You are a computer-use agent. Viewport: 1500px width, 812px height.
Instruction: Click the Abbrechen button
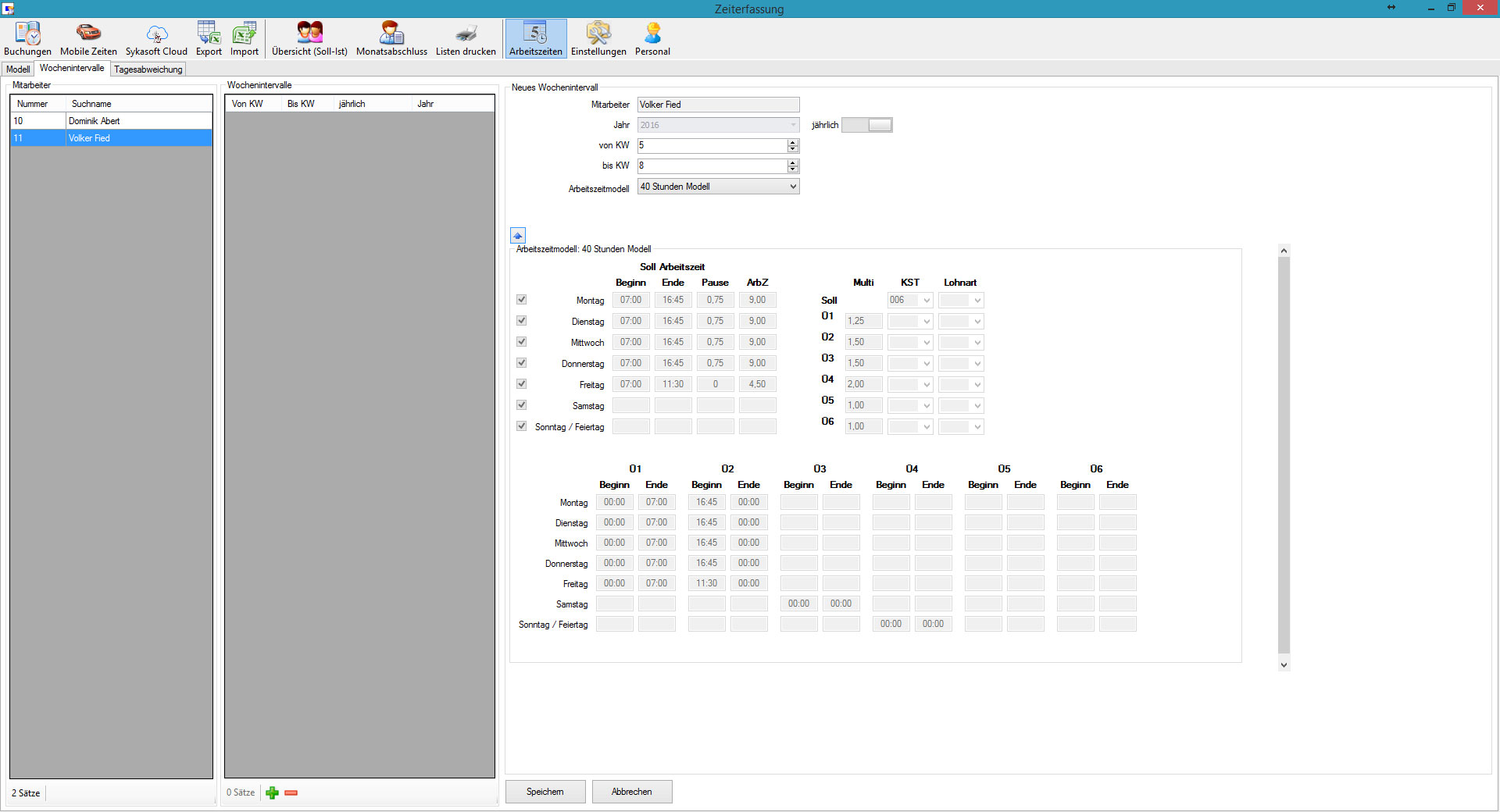(x=631, y=792)
